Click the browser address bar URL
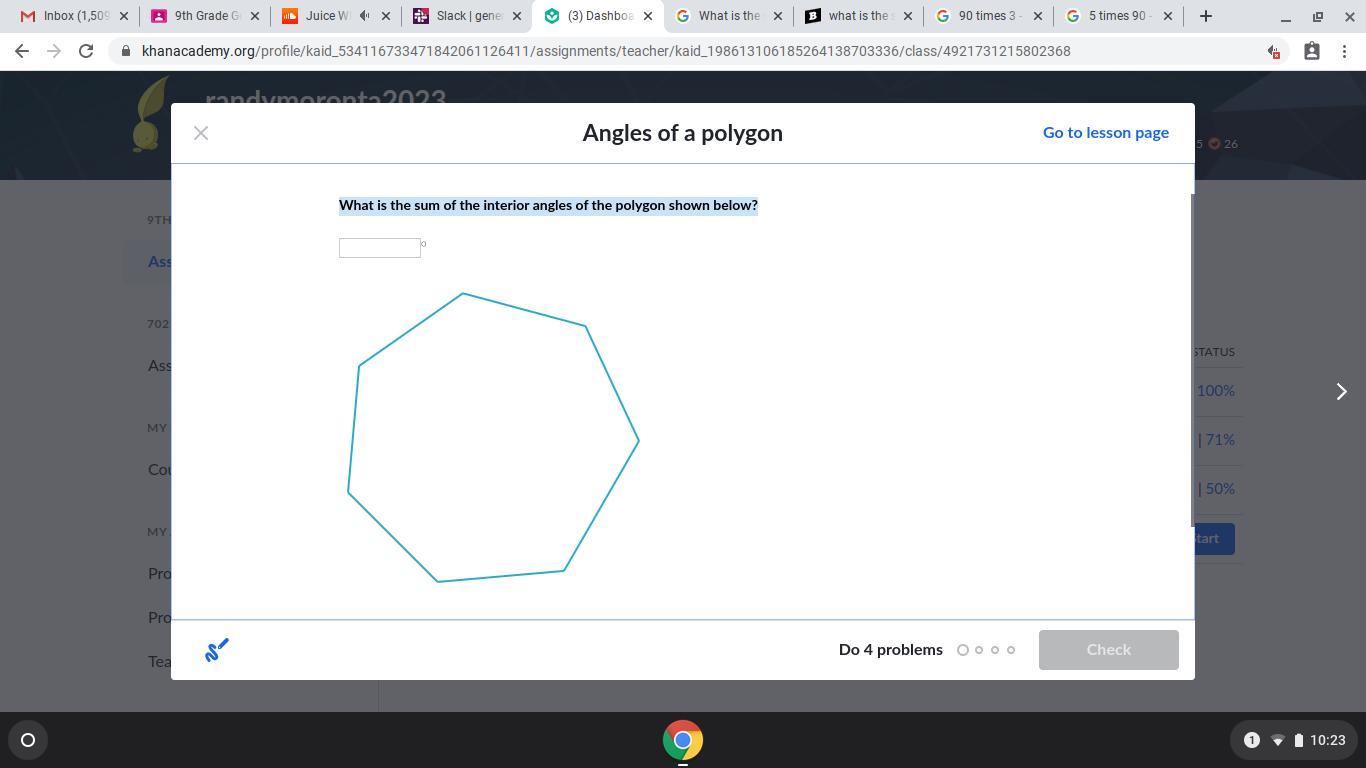1366x768 pixels. [x=606, y=51]
